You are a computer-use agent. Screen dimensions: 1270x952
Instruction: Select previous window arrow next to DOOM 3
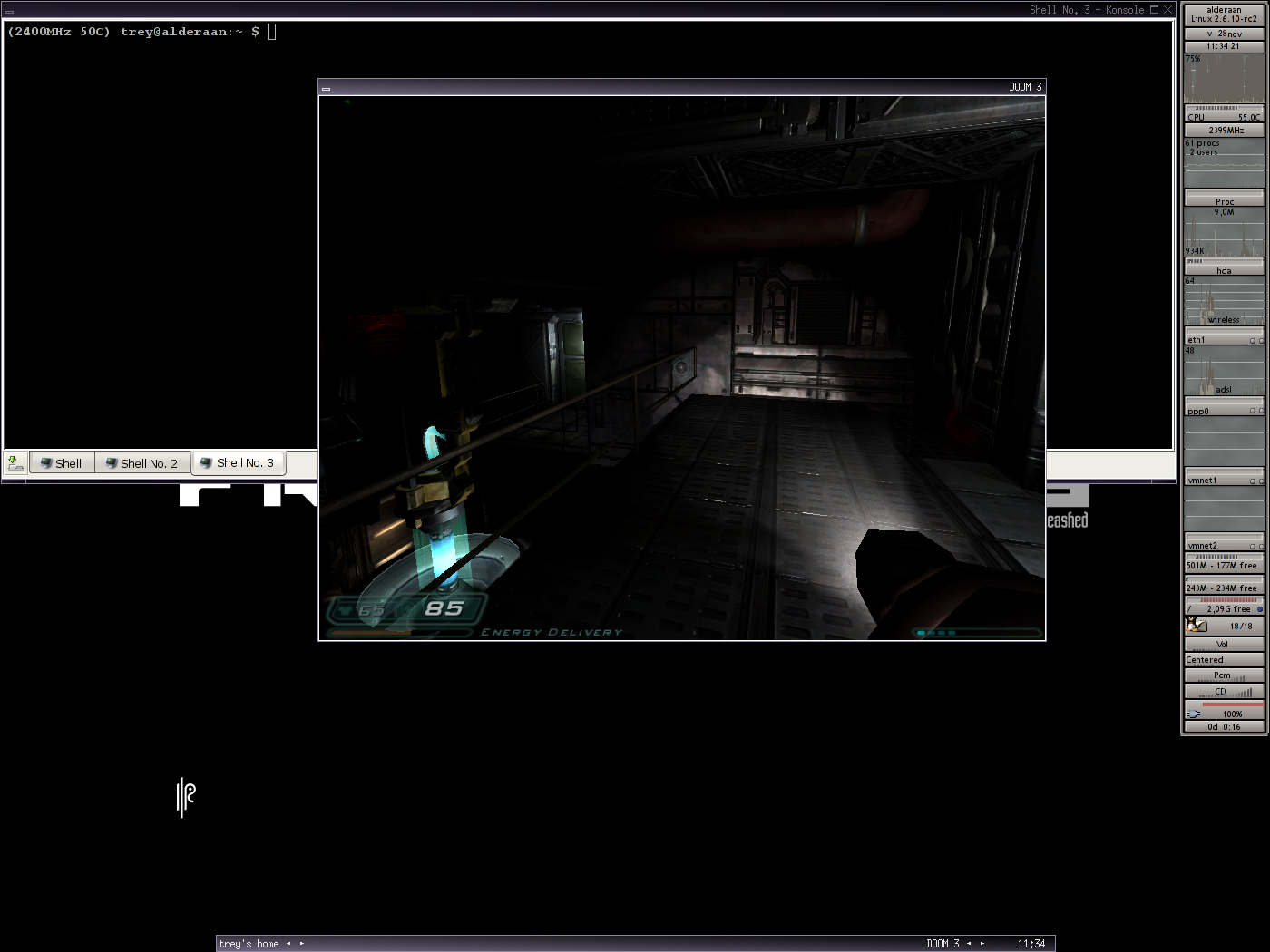969,944
